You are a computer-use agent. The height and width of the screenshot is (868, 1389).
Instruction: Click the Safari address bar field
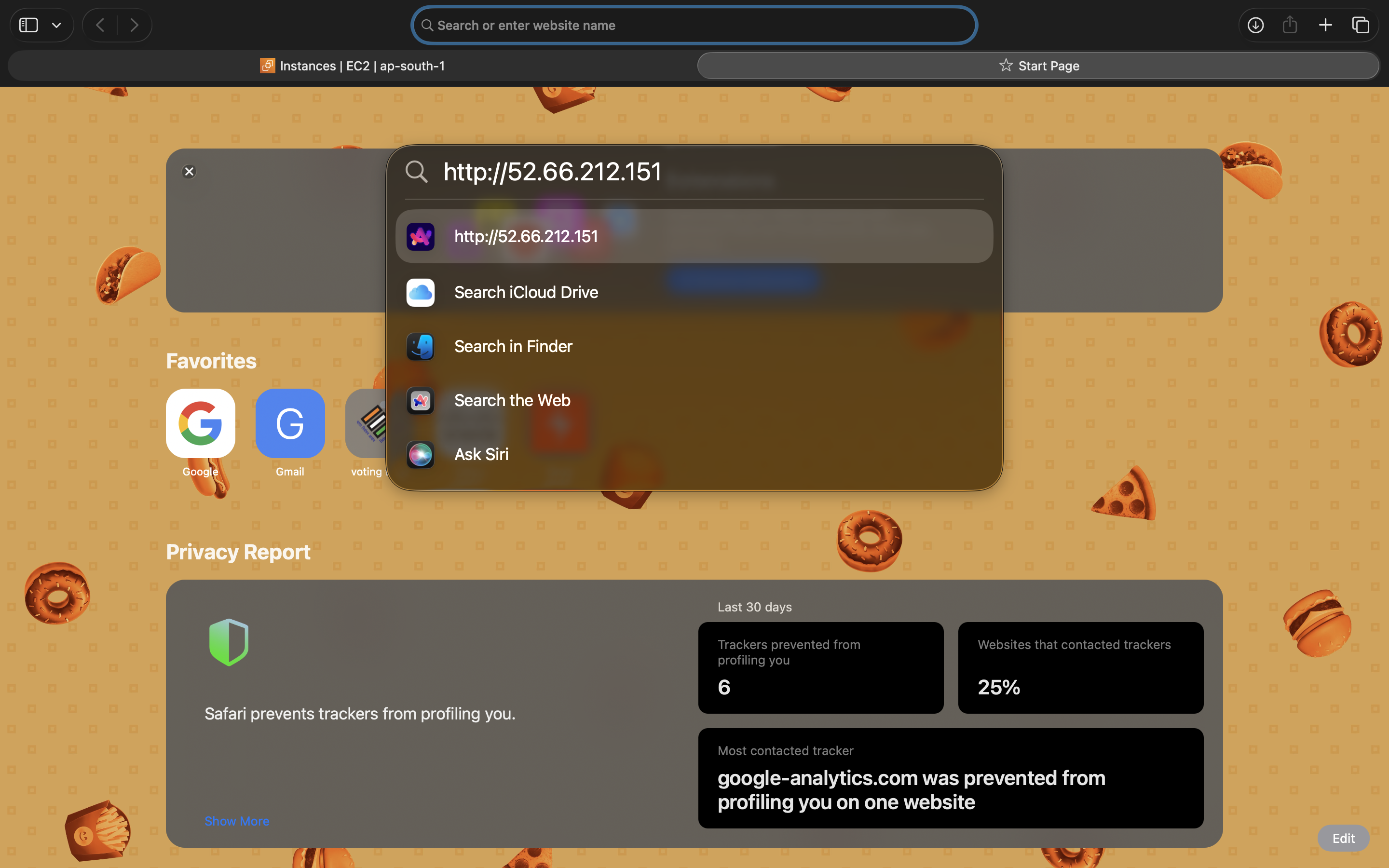click(x=694, y=25)
